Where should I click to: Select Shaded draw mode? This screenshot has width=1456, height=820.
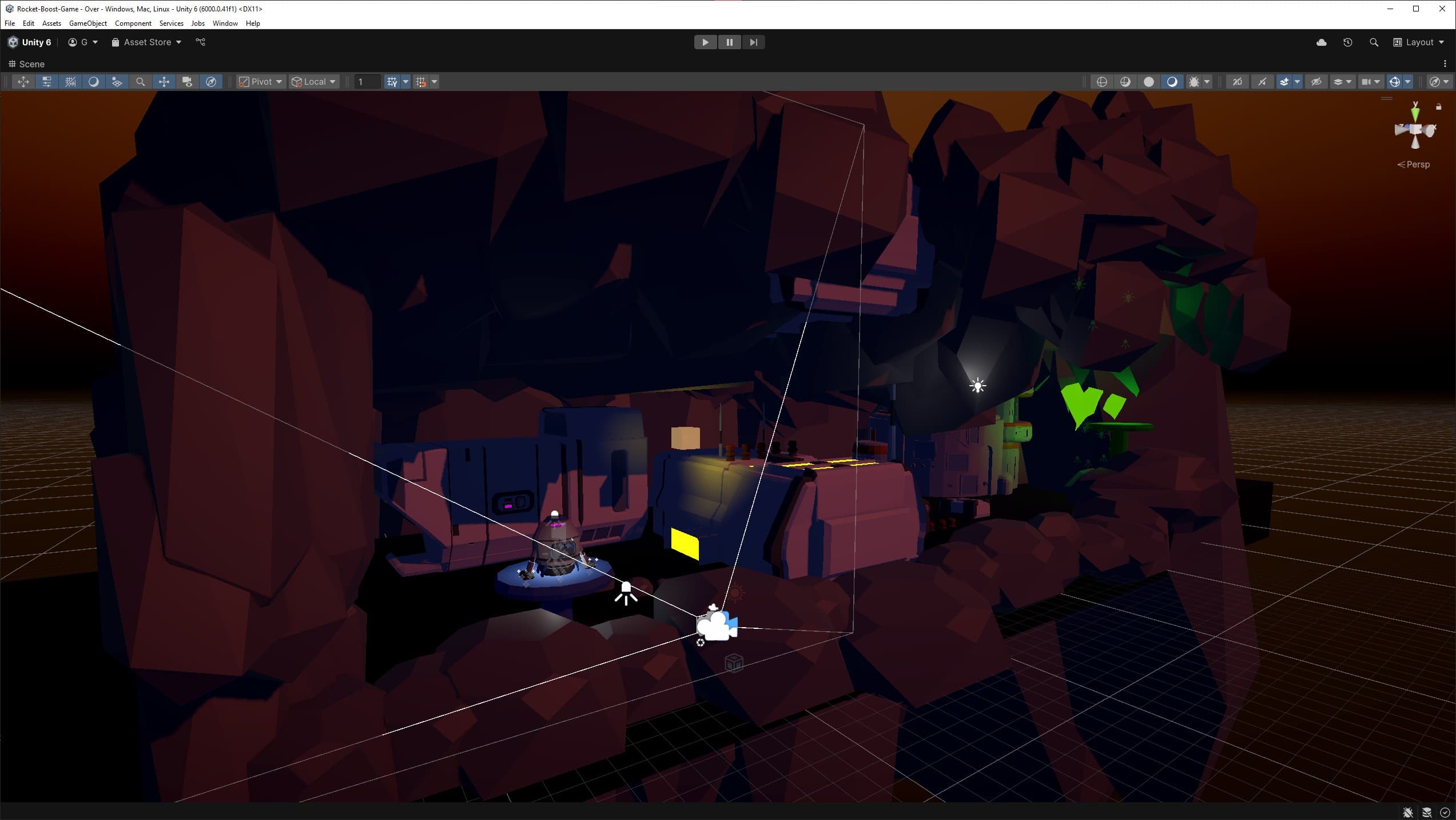click(x=1172, y=82)
